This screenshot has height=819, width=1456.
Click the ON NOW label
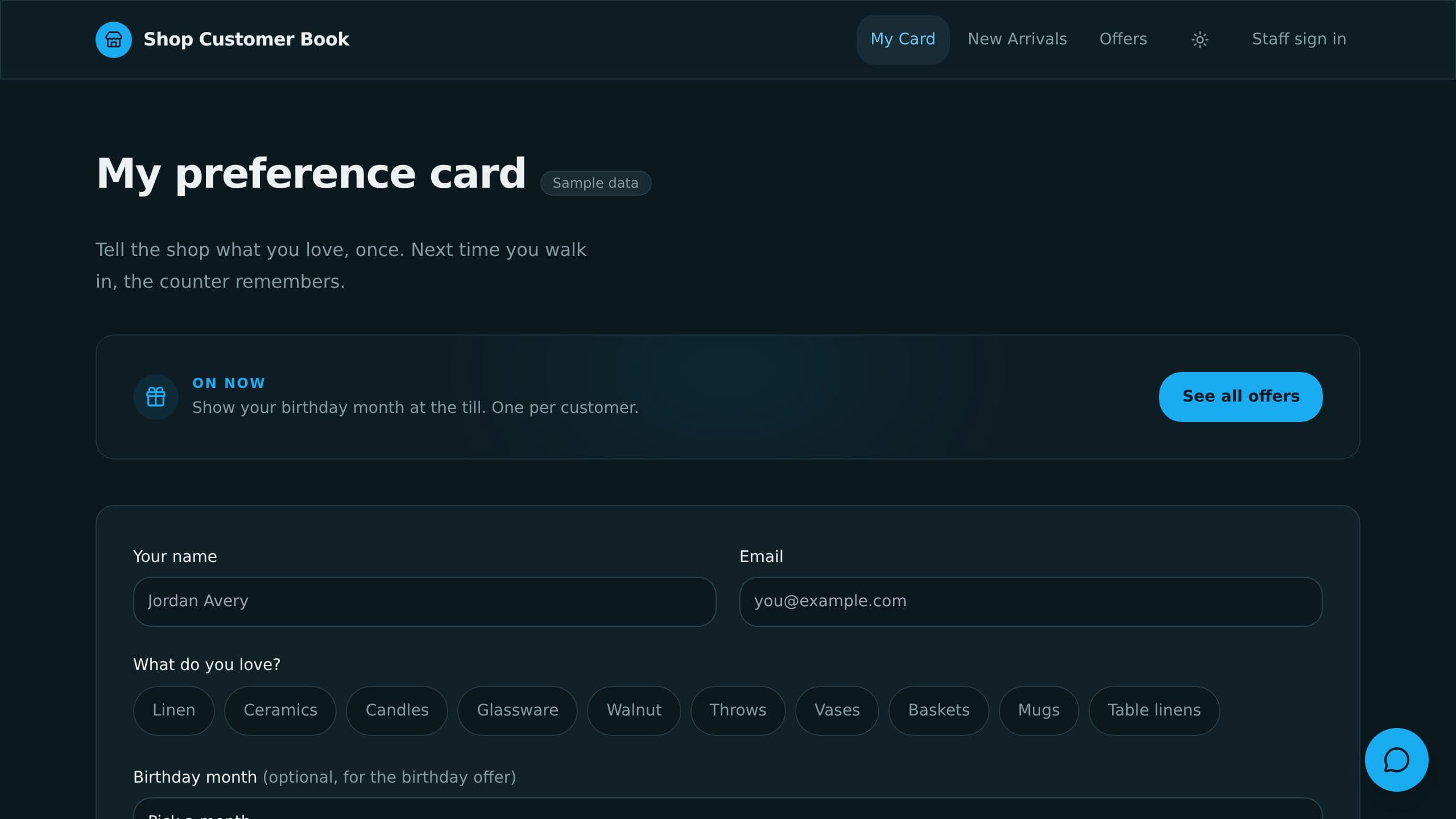point(229,383)
